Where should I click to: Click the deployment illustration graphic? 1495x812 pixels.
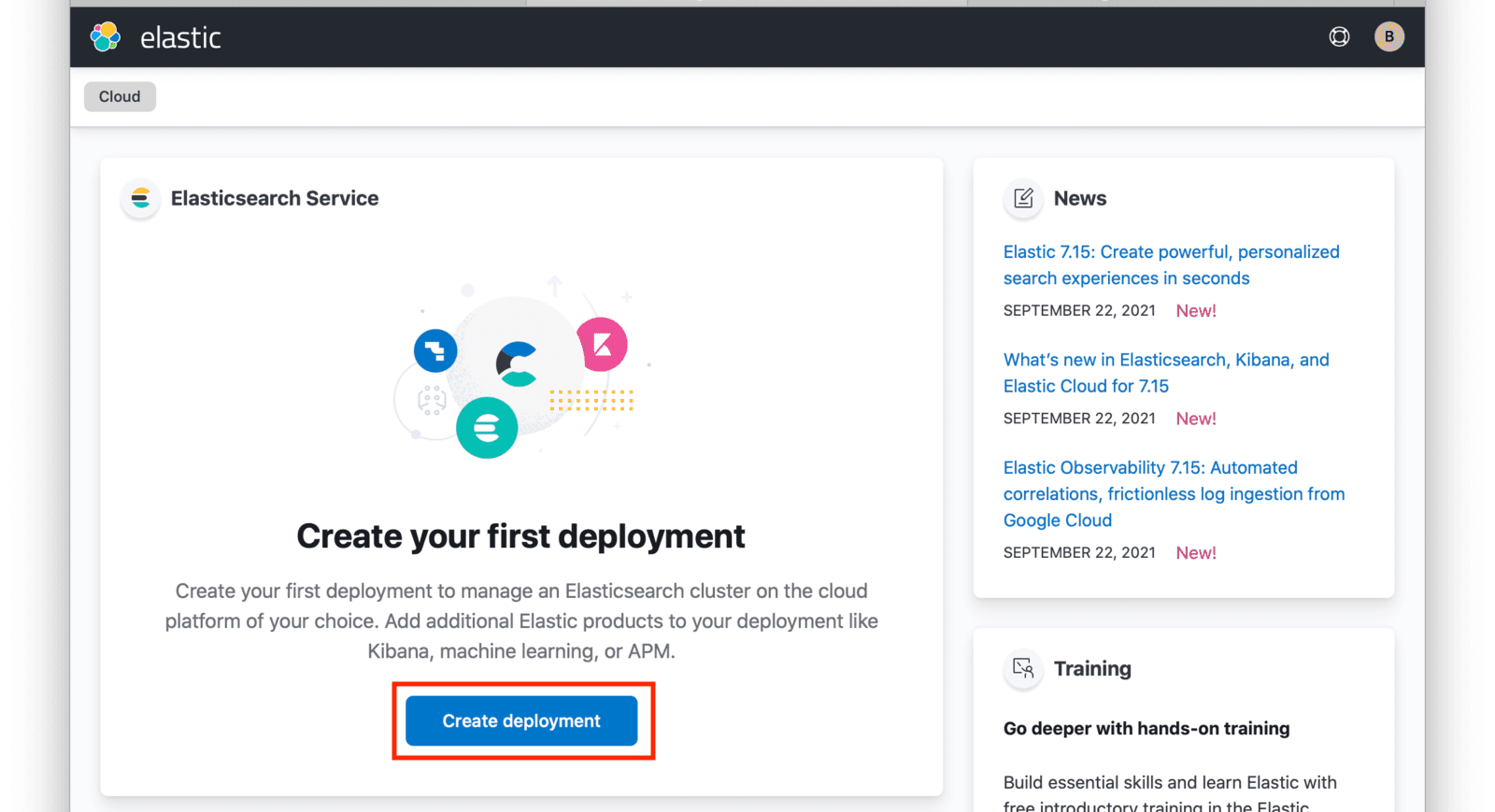(x=521, y=368)
